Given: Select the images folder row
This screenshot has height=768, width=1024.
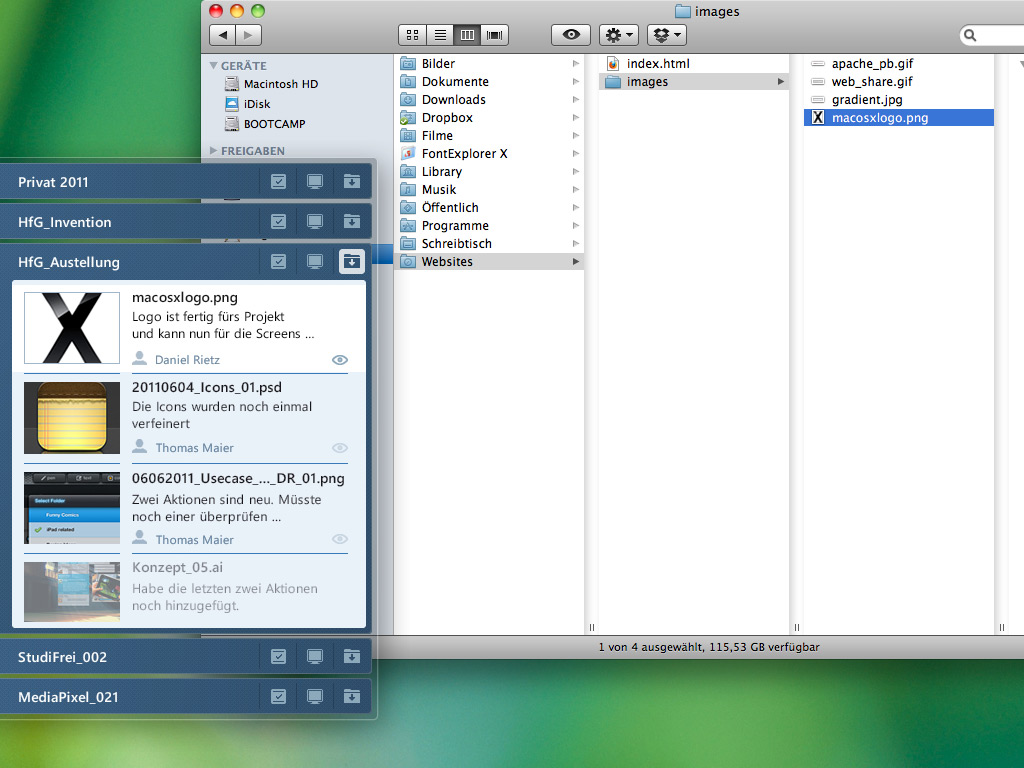Looking at the screenshot, I should click(x=694, y=82).
